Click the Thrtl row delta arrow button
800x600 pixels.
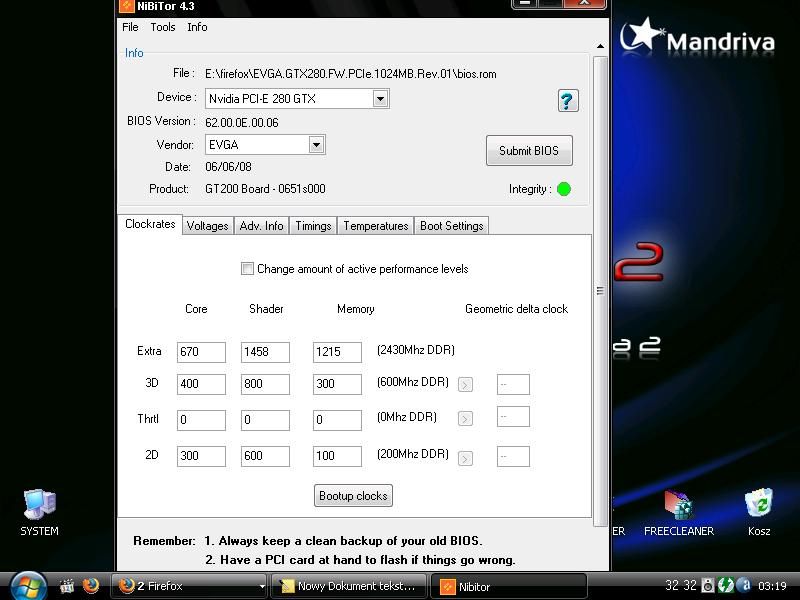pos(465,419)
